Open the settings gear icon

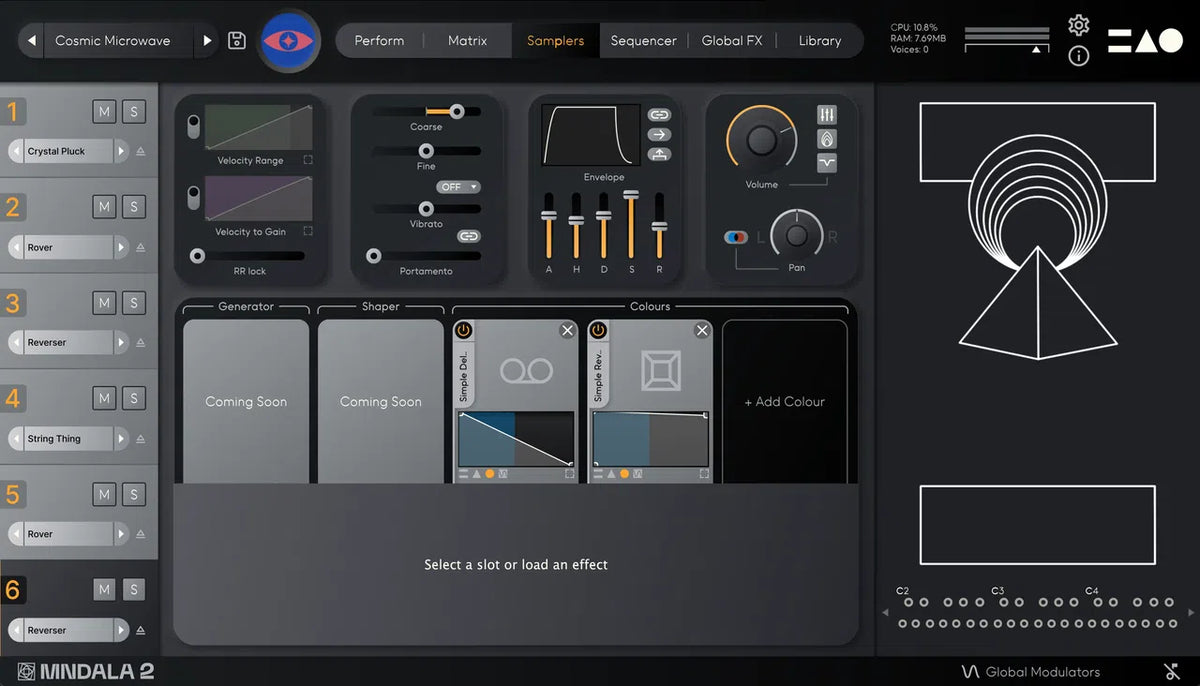(x=1078, y=25)
